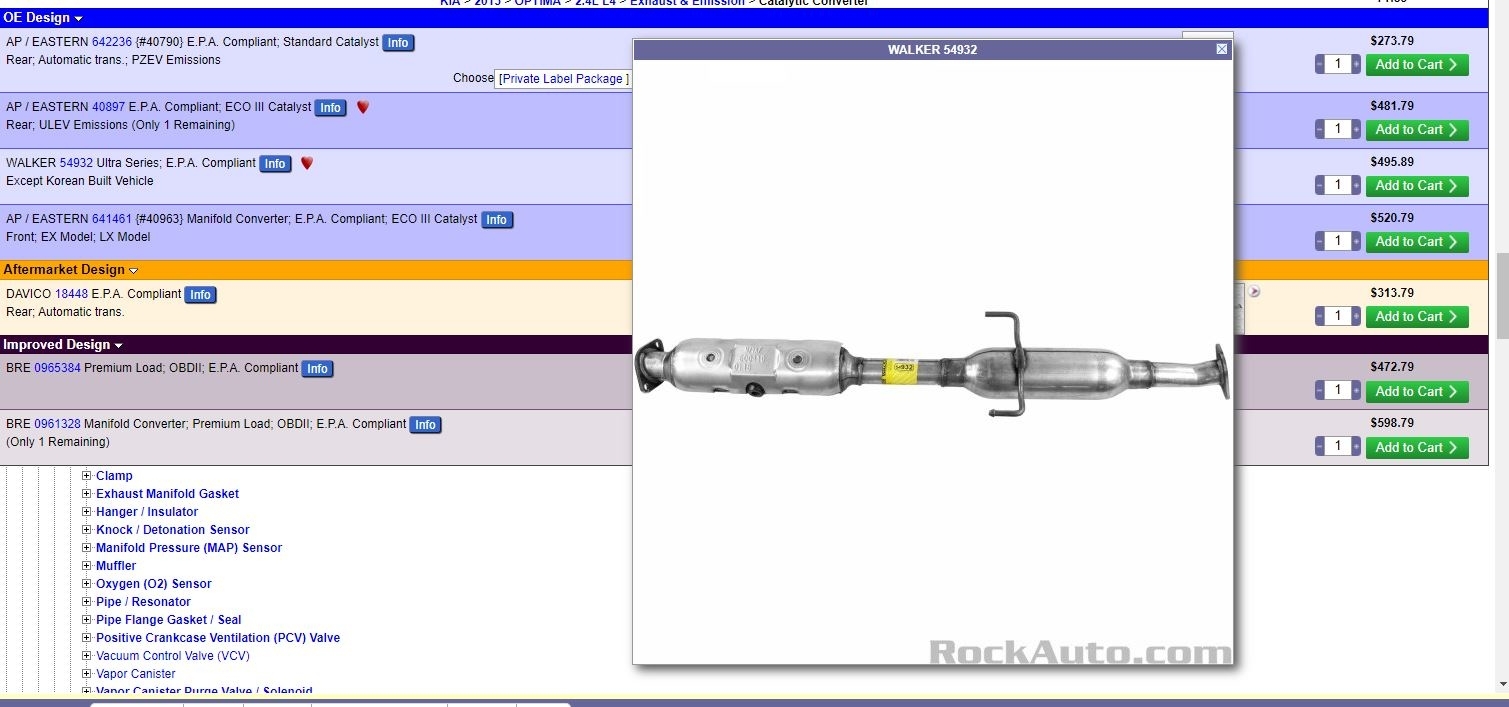Expand the Clamp category
The height and width of the screenshot is (707, 1509).
coord(87,476)
